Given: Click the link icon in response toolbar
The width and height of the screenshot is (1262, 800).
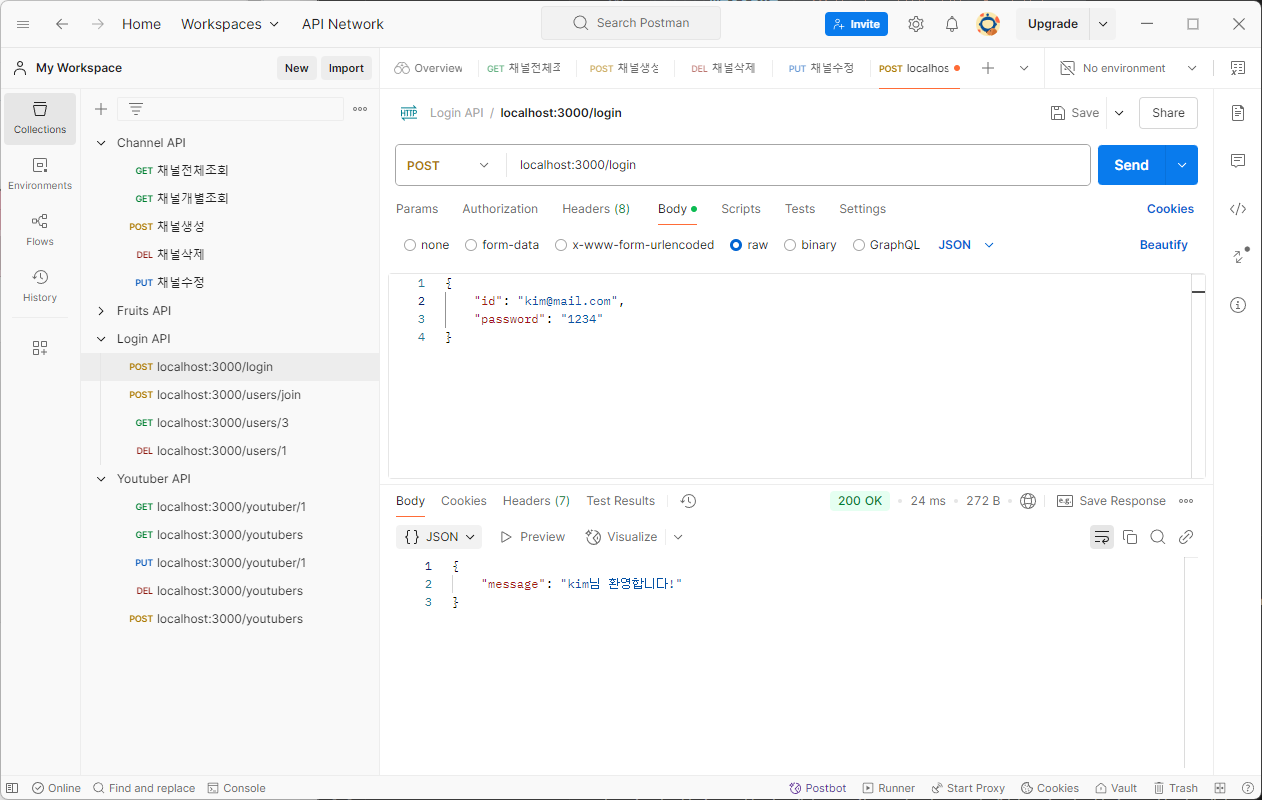Looking at the screenshot, I should [1186, 537].
